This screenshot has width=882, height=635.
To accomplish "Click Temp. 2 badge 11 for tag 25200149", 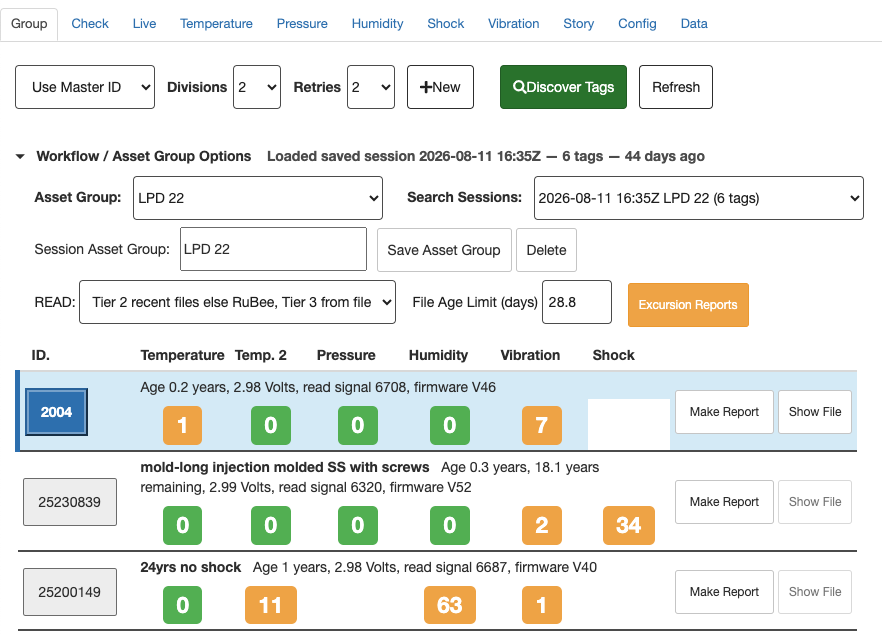I will tap(271, 605).
